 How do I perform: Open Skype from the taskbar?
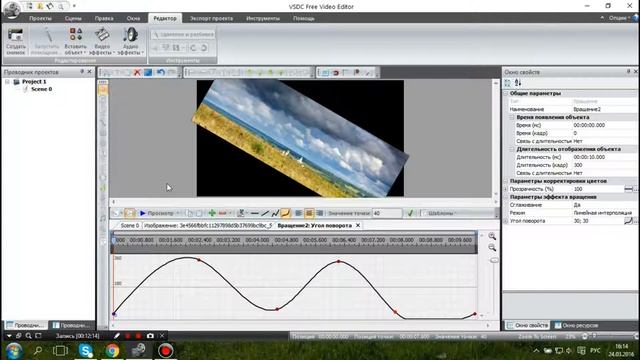click(x=86, y=351)
